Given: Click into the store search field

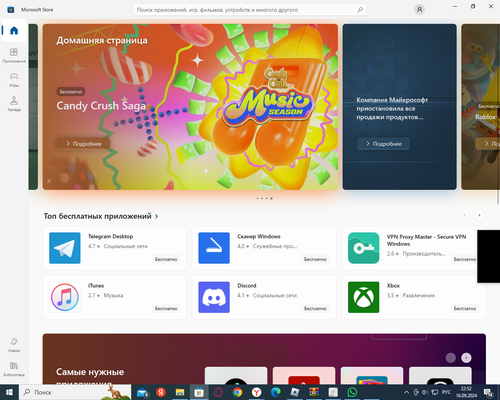Looking at the screenshot, I should tap(250, 10).
